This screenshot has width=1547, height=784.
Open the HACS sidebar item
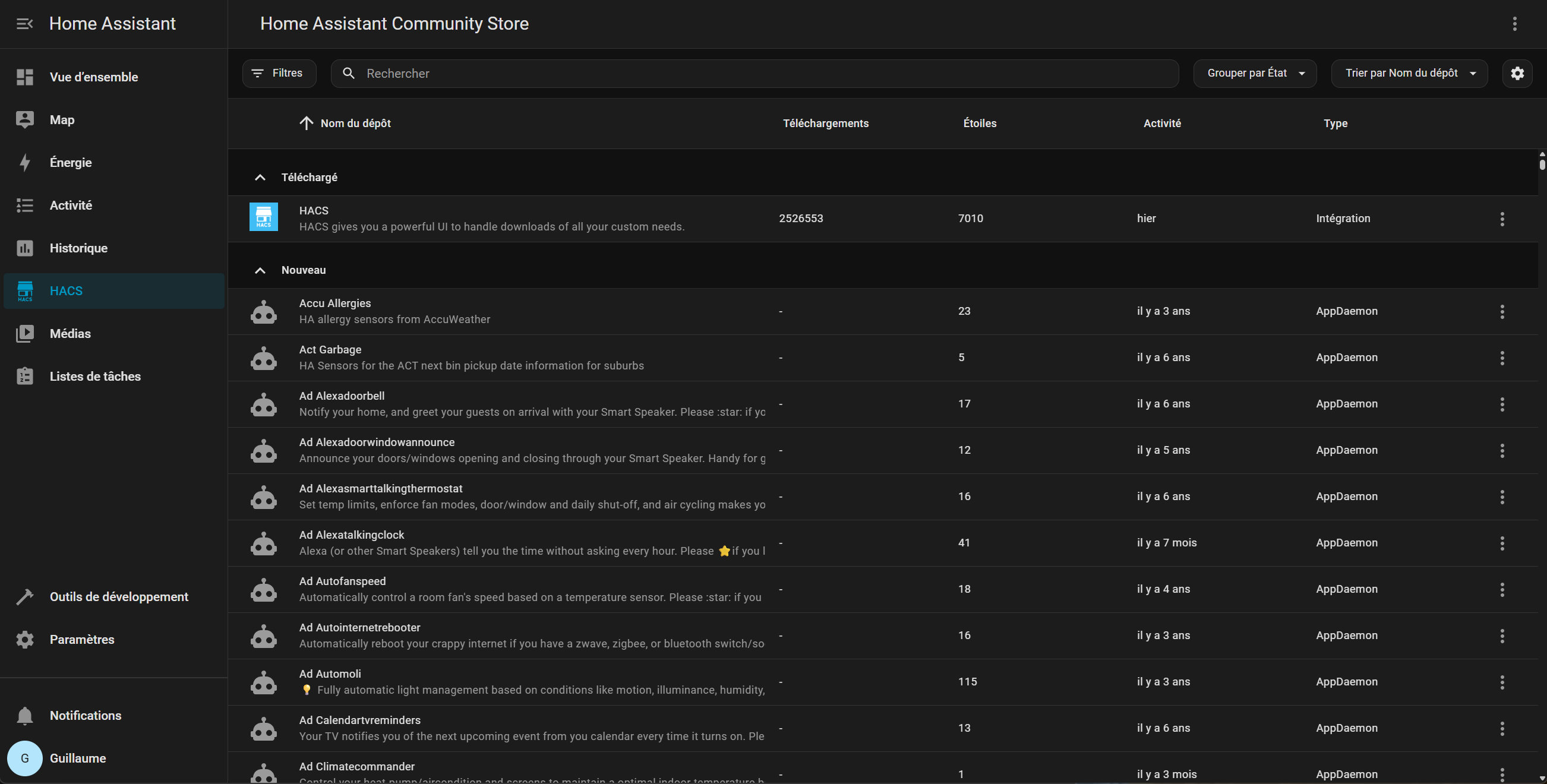[66, 291]
